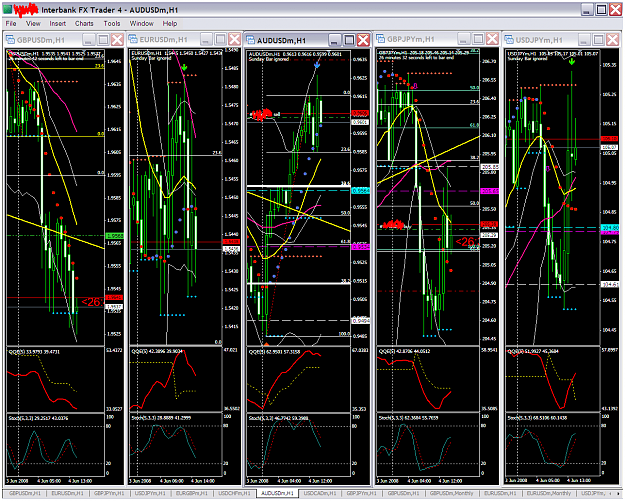Close the GBPUSDm,H1 chart window
The height and width of the screenshot is (501, 625).
pos(117,40)
